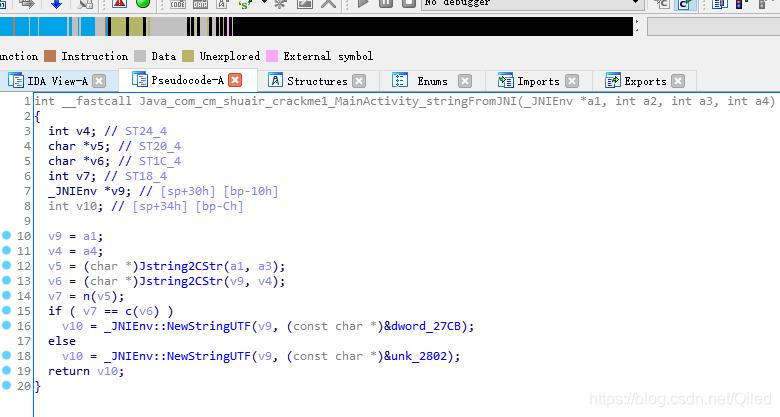Open the 'No debugger' dropdown

point(532,4)
